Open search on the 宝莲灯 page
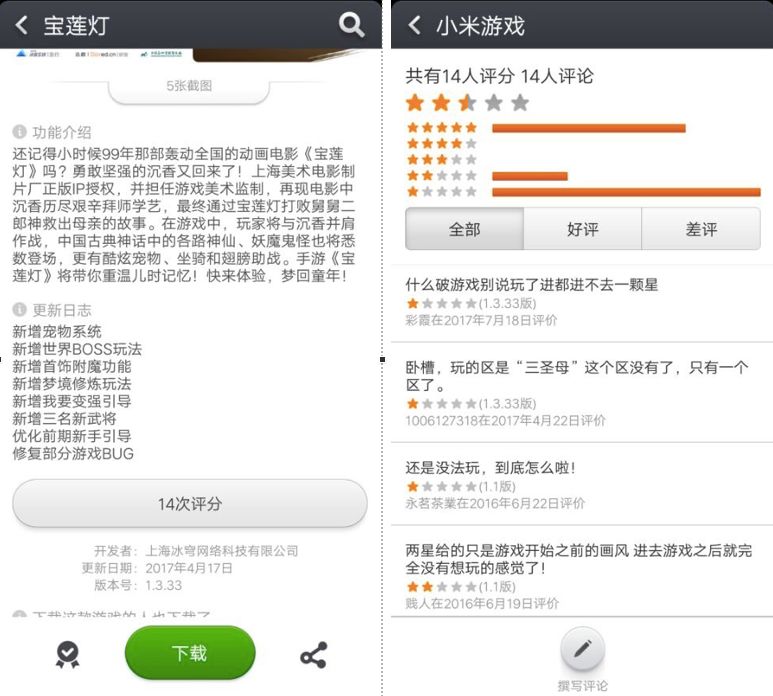The image size is (773, 696). tap(351, 25)
